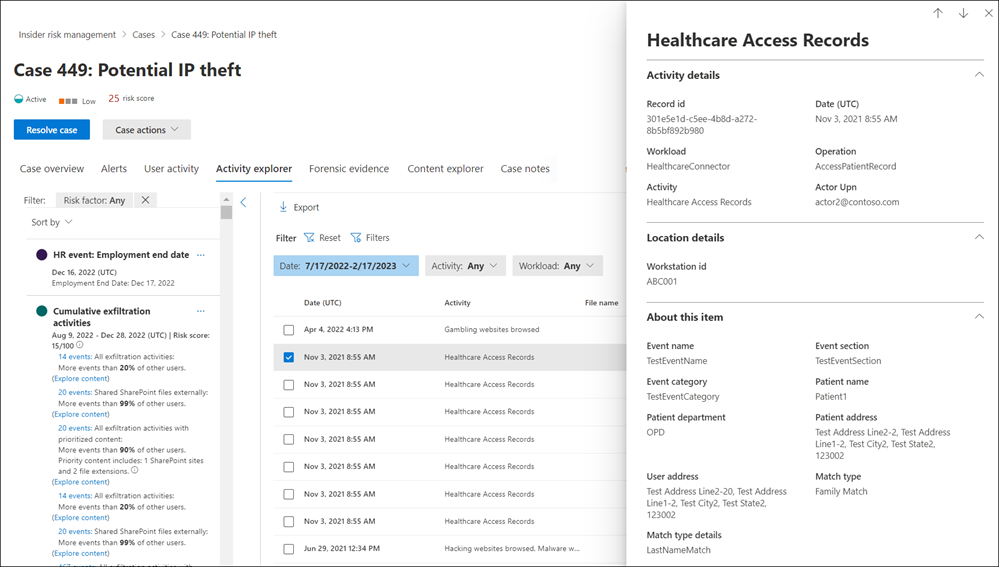Open the Workload filter dropdown
The height and width of the screenshot is (567, 1000).
tap(557, 266)
